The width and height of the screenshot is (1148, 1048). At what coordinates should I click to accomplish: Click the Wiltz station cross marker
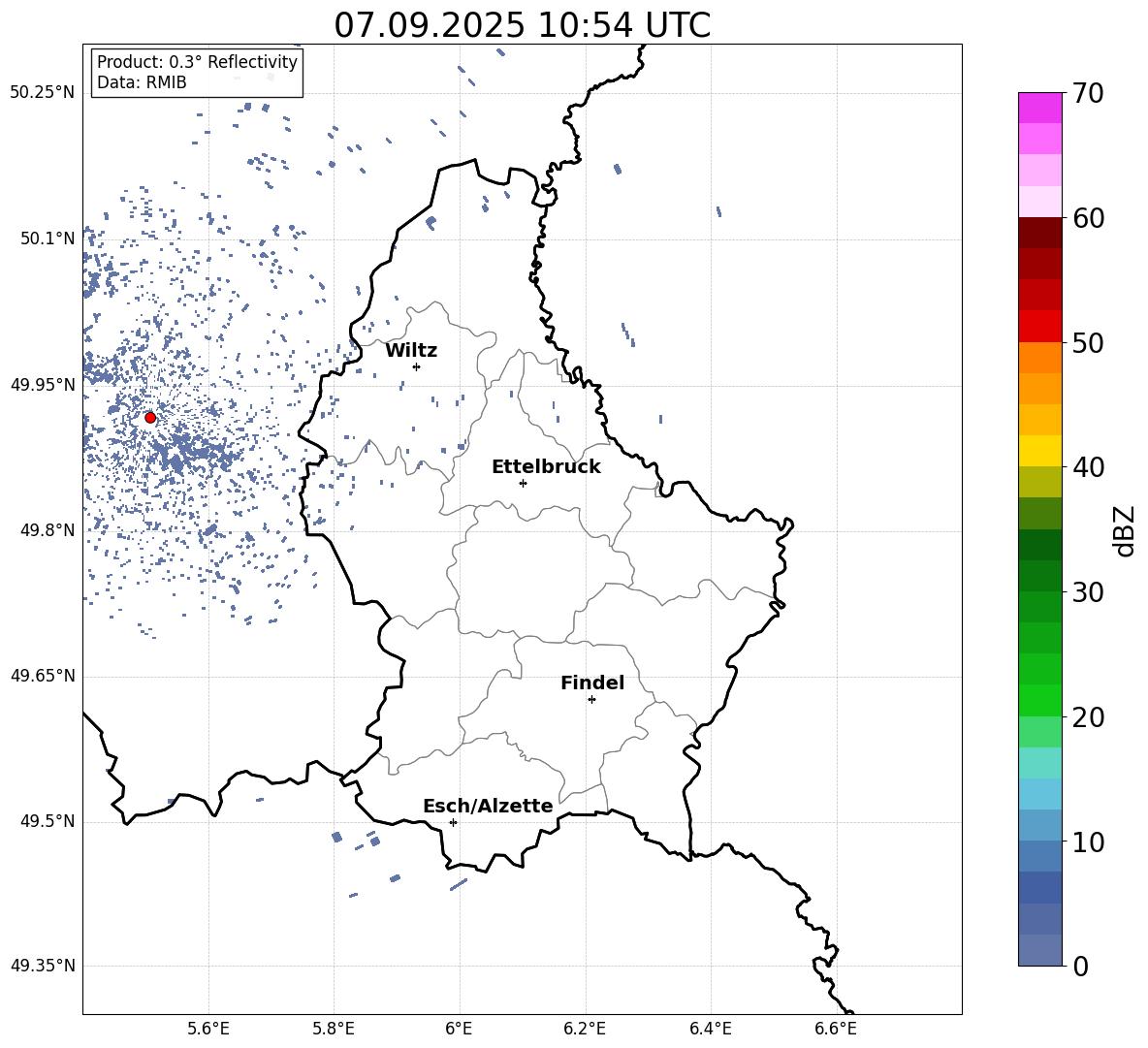pos(417,366)
